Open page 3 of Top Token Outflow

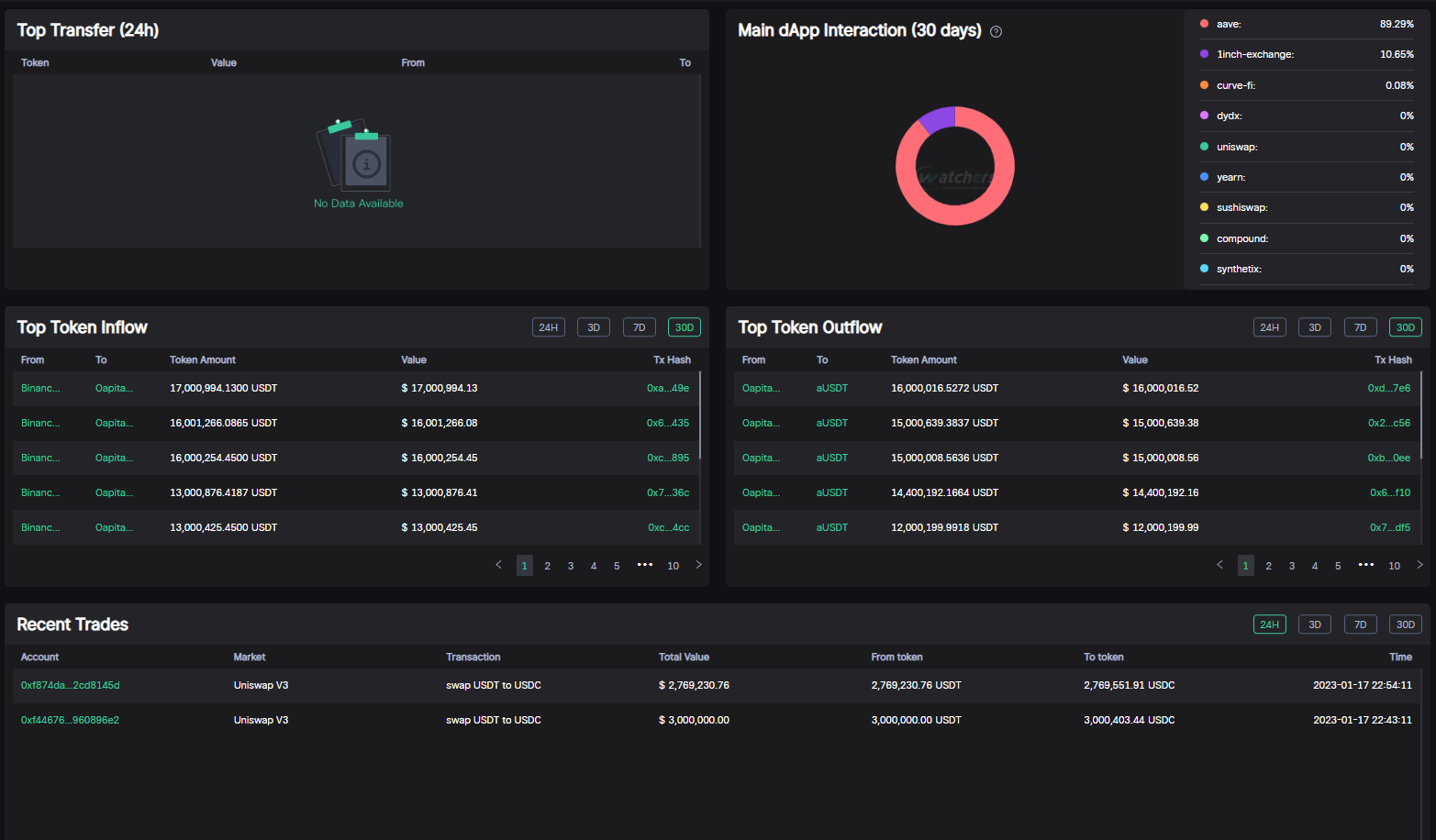click(1291, 566)
